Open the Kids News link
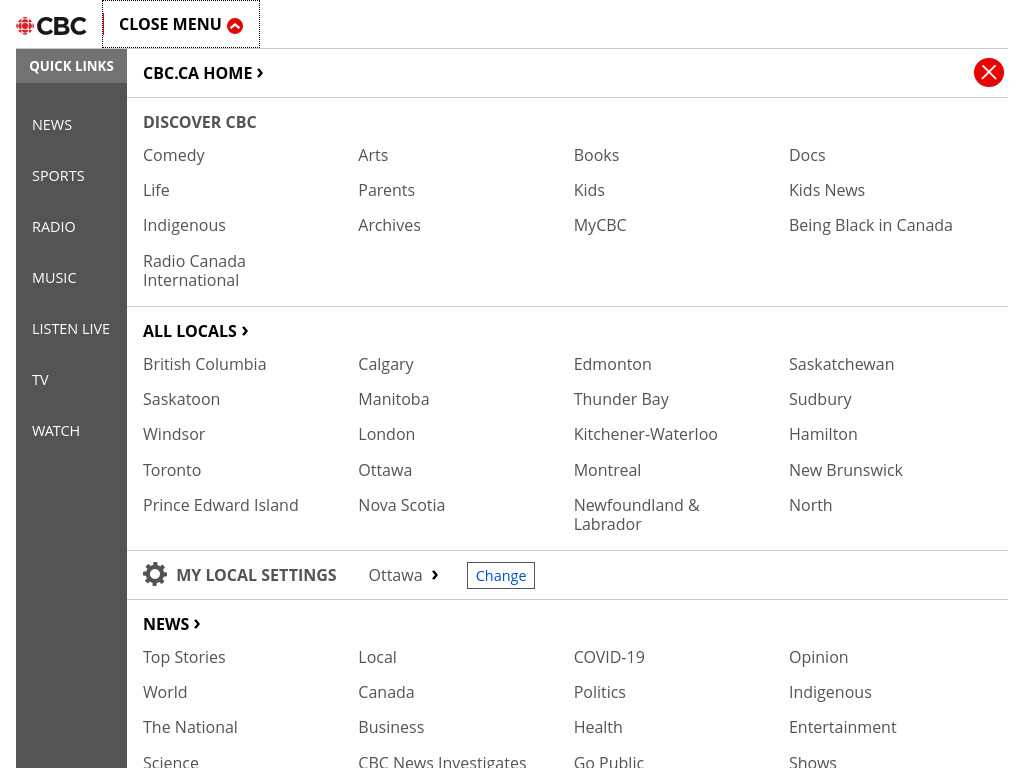The image size is (1024, 768). pyautogui.click(x=827, y=190)
